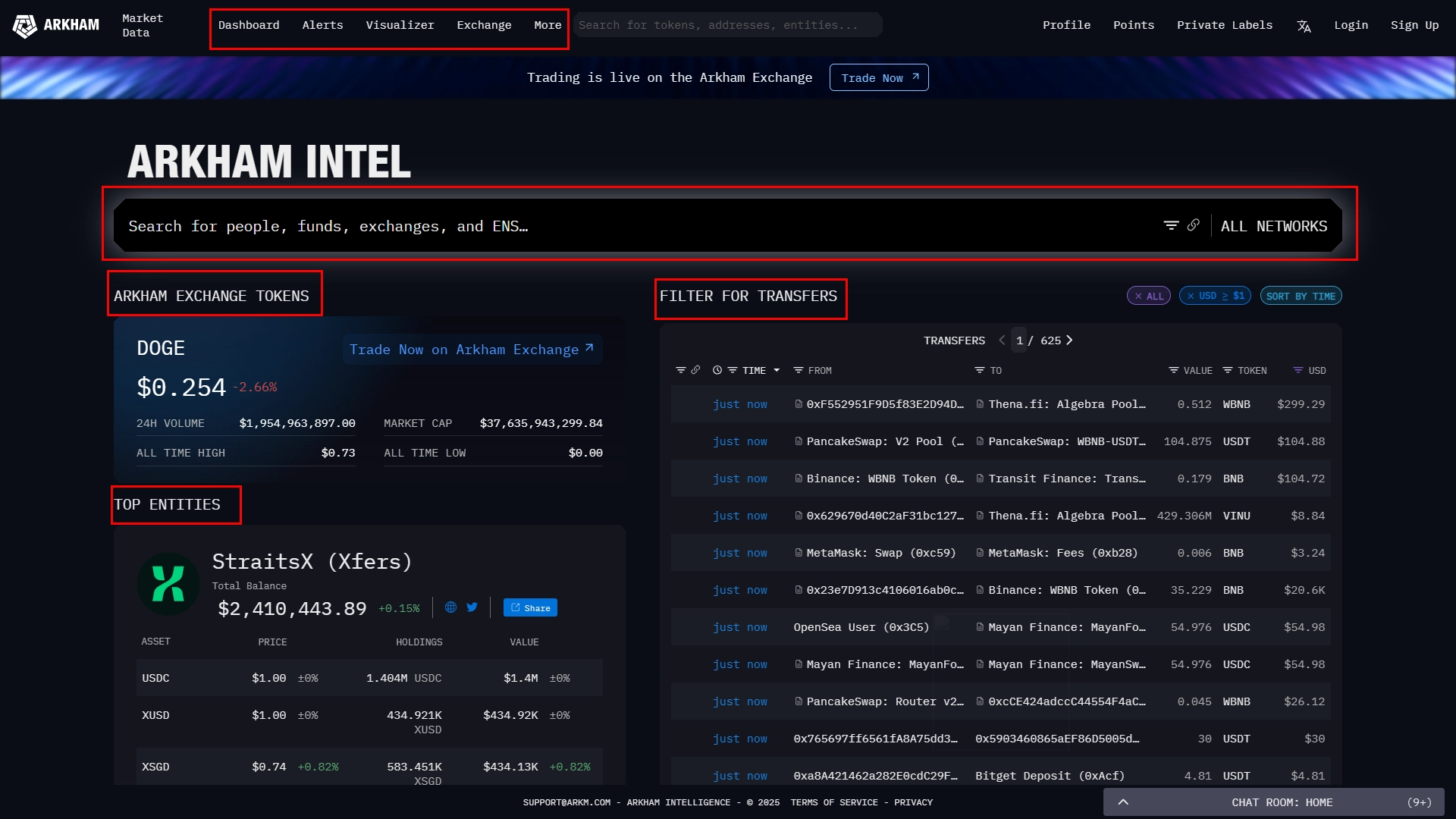The width and height of the screenshot is (1456, 819).
Task: Click the Share button for StraitsX
Action: (530, 607)
